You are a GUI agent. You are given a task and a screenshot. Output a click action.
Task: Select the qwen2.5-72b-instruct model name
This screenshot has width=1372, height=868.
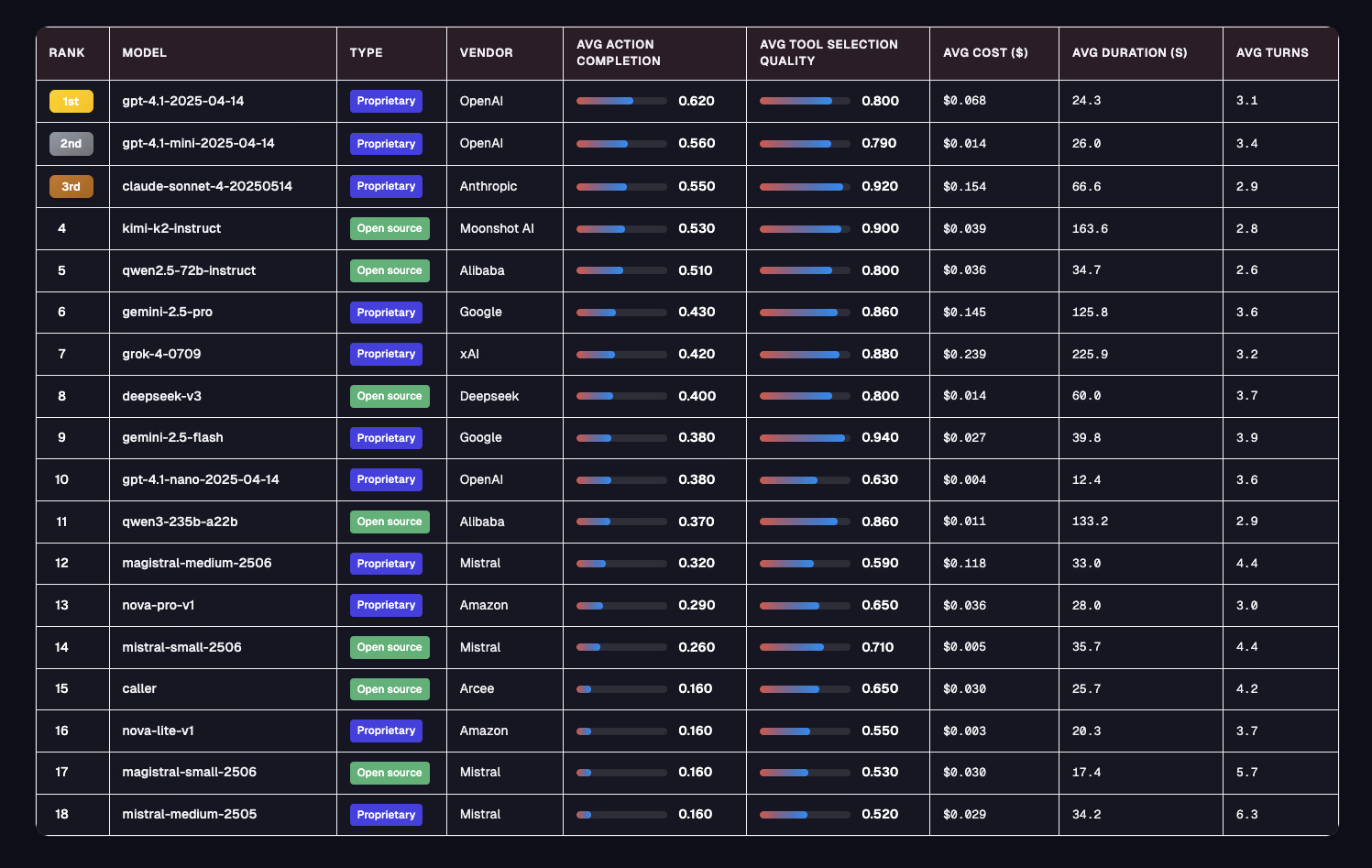189,270
